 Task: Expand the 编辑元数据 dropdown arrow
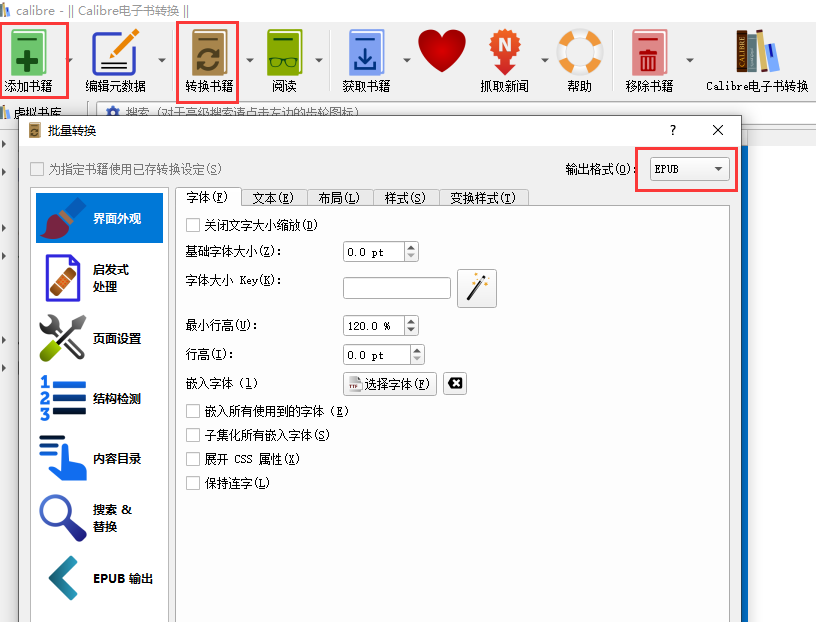pos(162,60)
